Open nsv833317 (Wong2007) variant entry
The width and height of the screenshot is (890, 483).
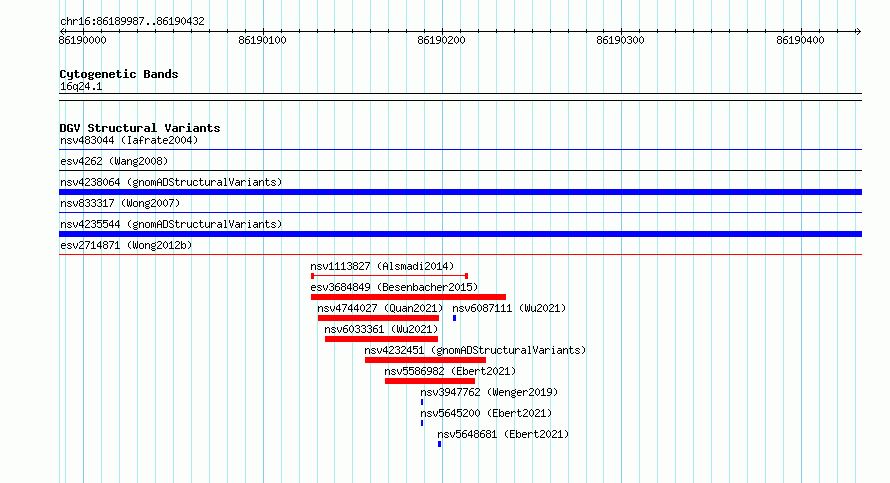(120, 203)
